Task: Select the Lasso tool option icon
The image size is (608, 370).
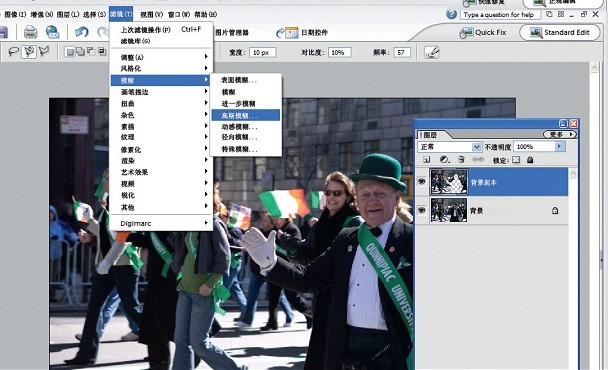Action: click(x=14, y=51)
